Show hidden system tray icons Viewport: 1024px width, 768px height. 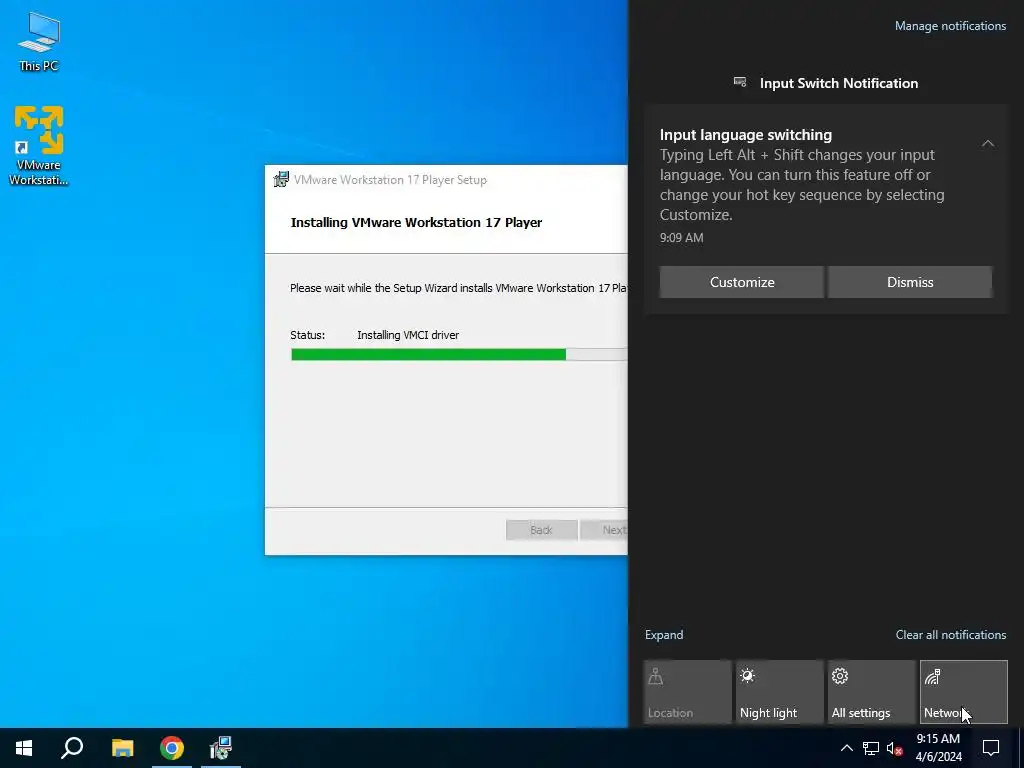tap(846, 748)
